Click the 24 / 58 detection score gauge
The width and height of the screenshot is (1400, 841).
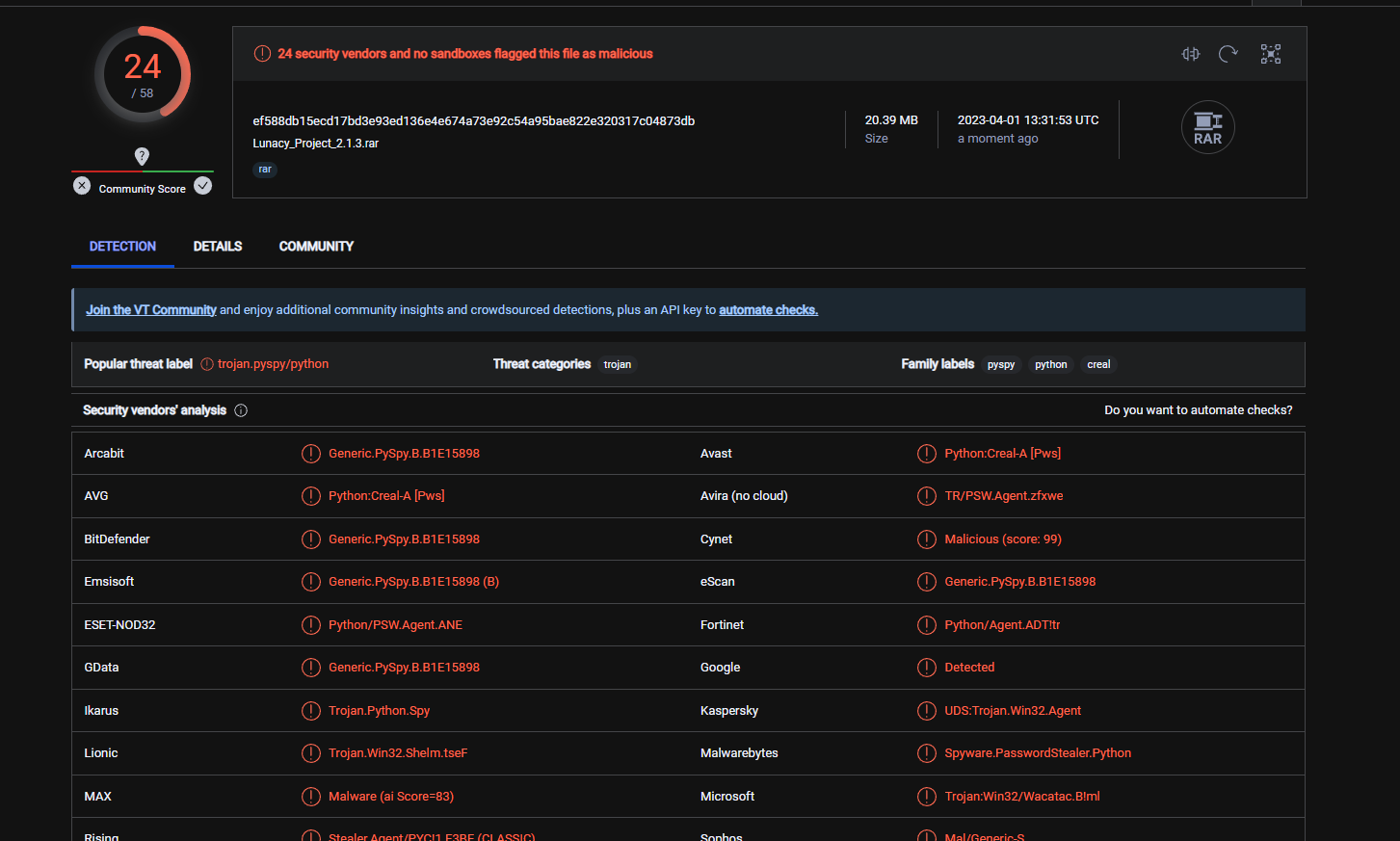coord(143,75)
